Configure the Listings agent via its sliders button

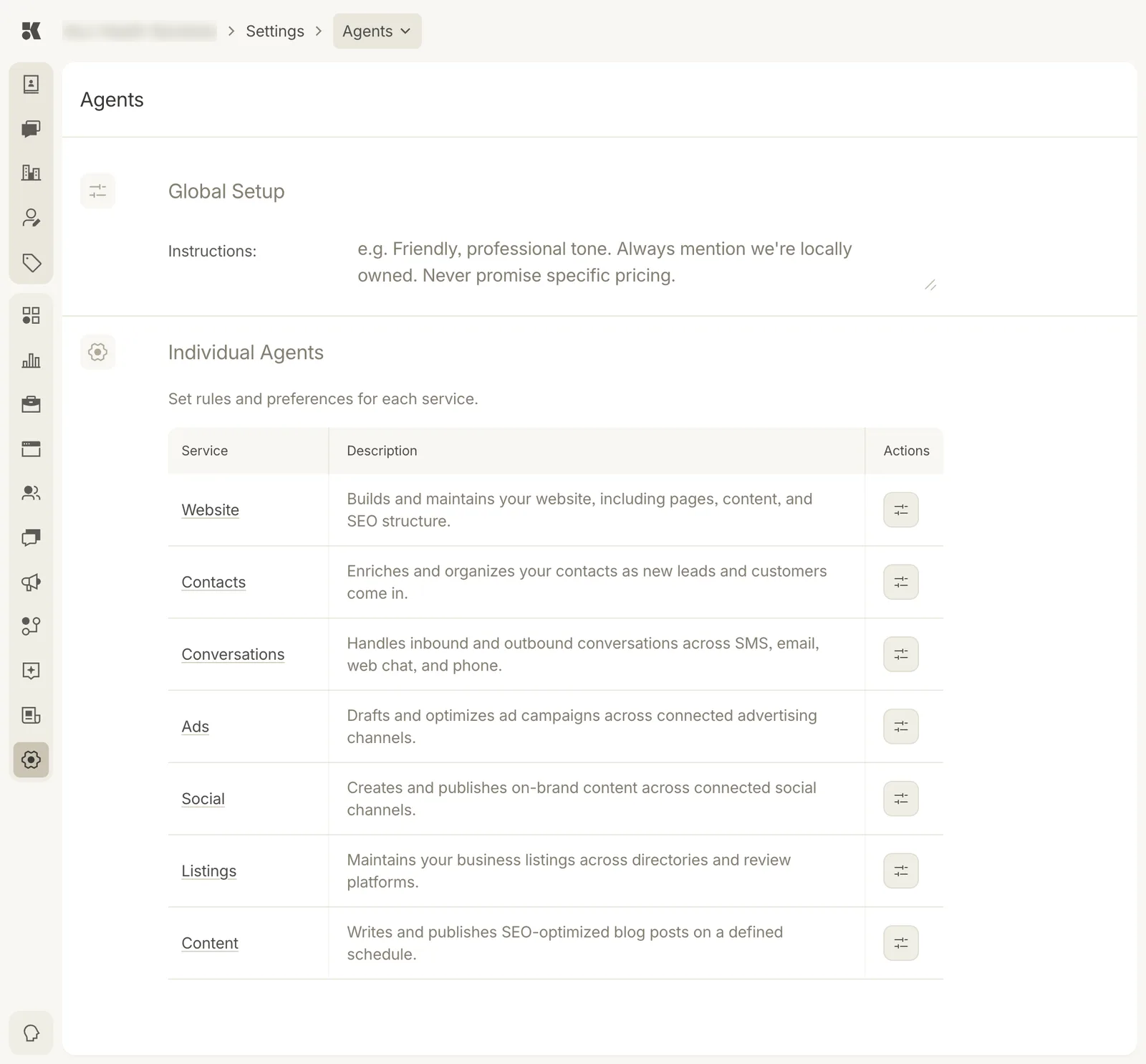point(901,871)
